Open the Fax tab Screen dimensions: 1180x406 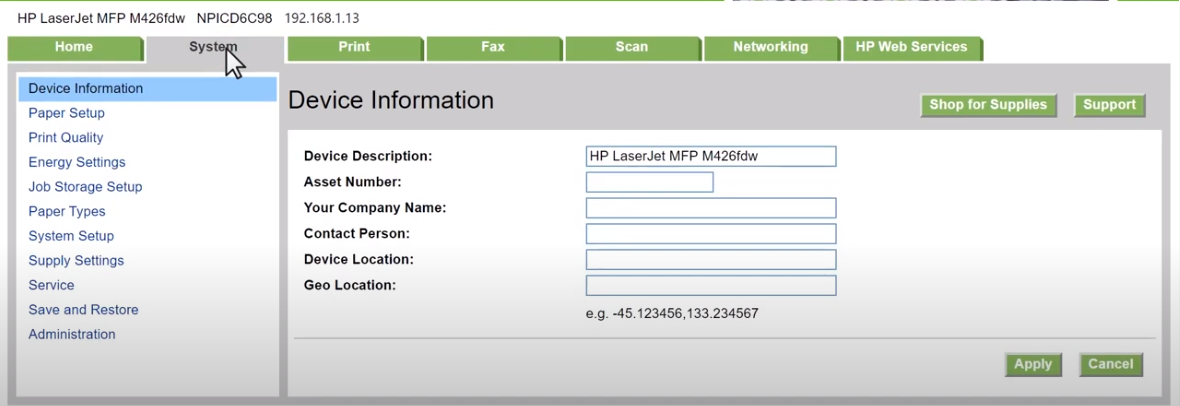[493, 47]
